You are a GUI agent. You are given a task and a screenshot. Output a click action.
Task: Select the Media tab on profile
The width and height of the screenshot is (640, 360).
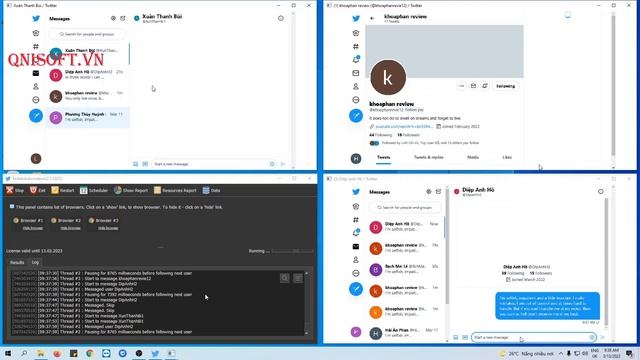click(x=473, y=157)
